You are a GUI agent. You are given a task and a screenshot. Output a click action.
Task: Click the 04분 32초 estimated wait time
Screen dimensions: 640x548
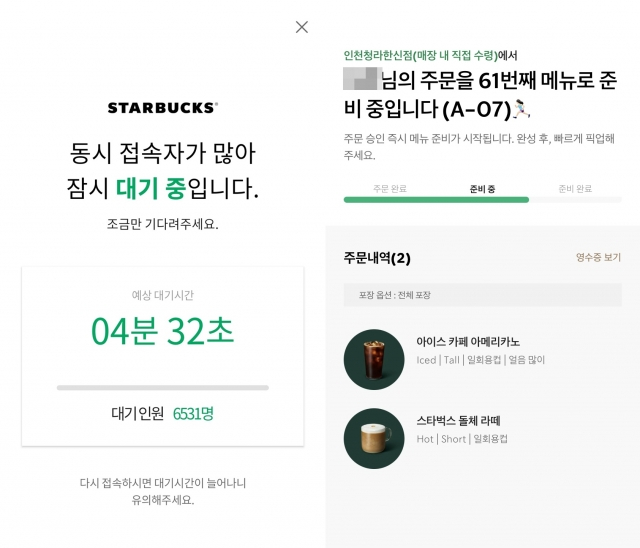[162, 331]
